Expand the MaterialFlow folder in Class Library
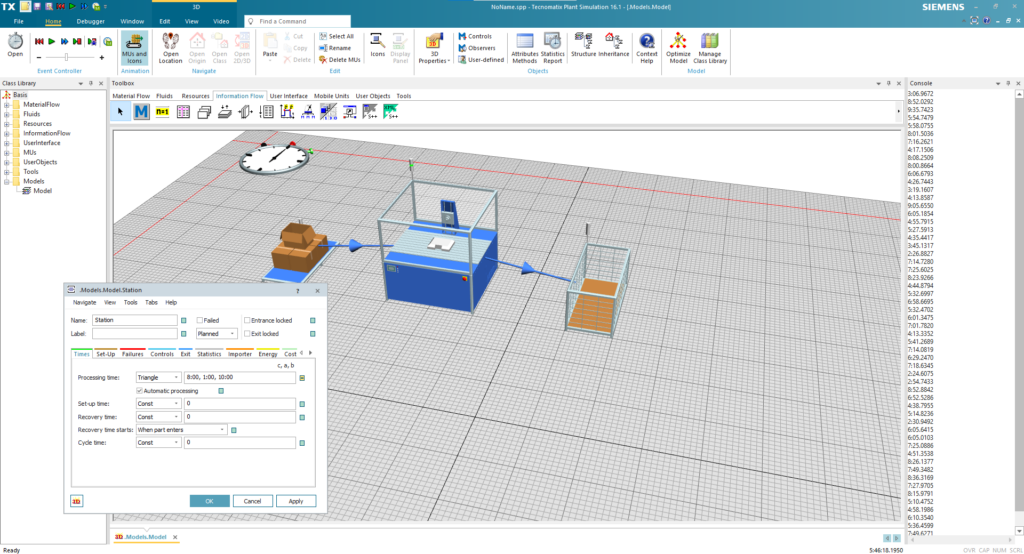Viewport: 1024px width, 554px height. [x=6, y=105]
